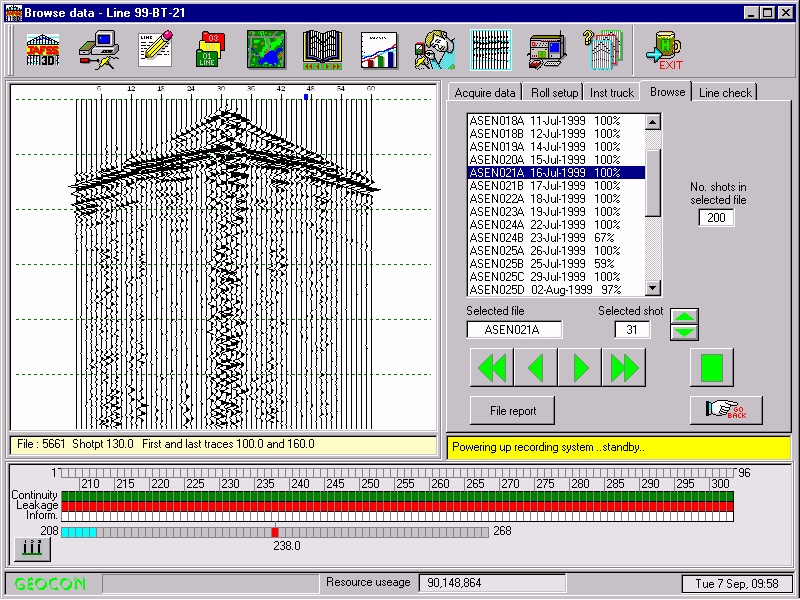This screenshot has height=600, width=800.
Task: Select file ASEN024A in the list
Action: pos(556,225)
